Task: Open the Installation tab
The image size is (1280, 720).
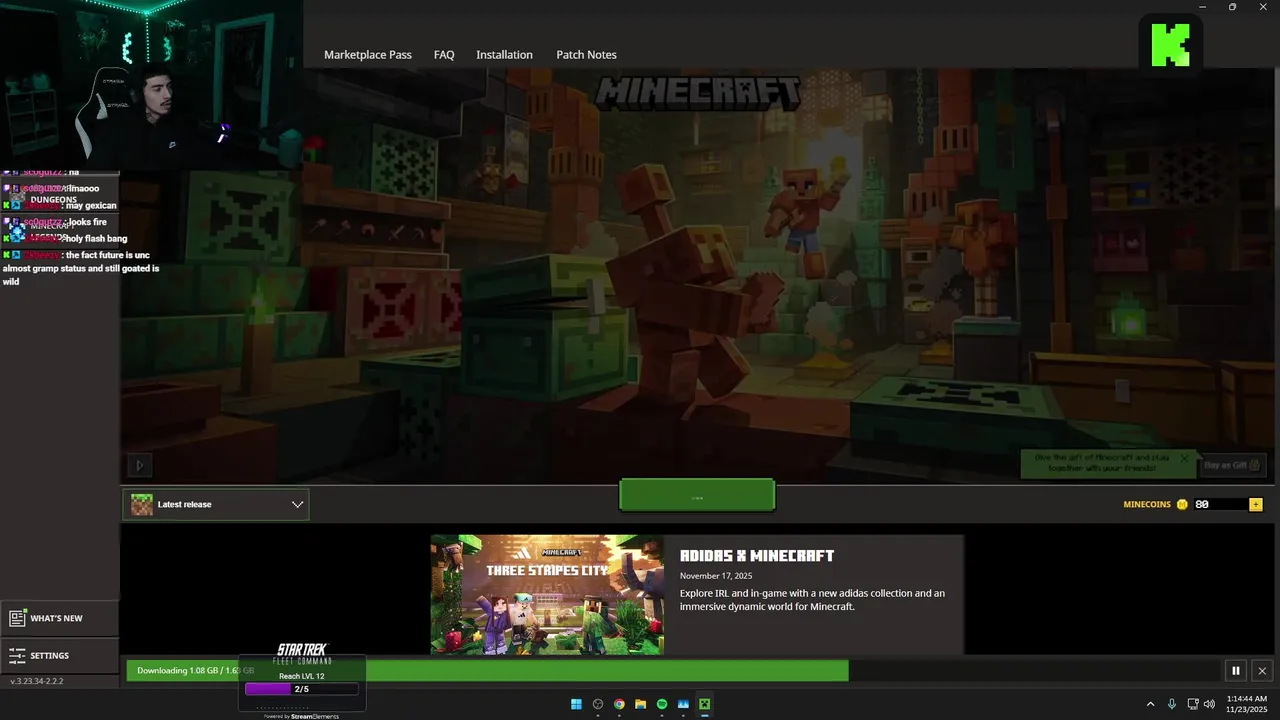Action: [x=504, y=55]
